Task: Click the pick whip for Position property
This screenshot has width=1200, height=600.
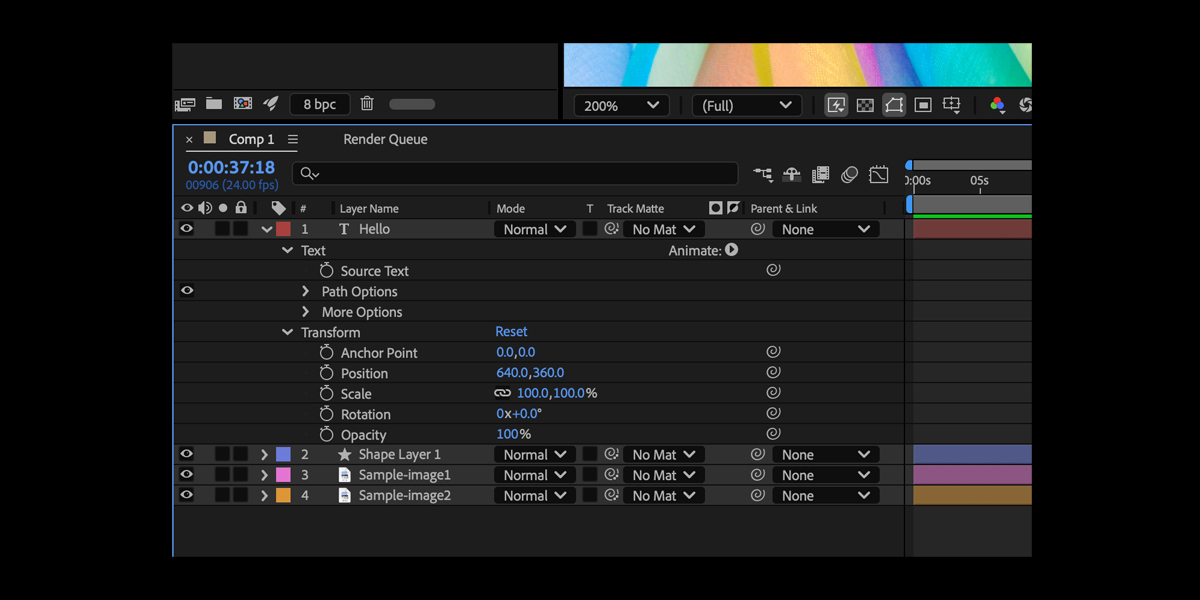Action: tap(773, 373)
